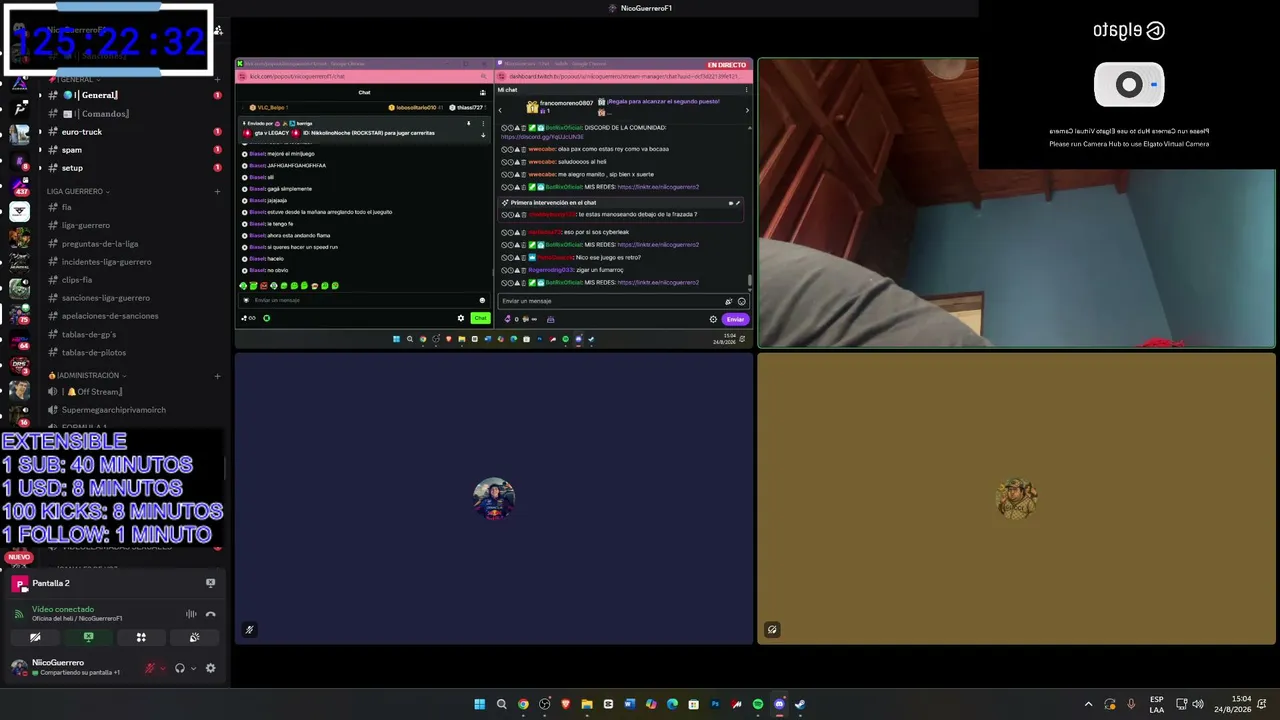
Task: Add a channel to LIGA GUERRERO category
Action: [x=217, y=191]
